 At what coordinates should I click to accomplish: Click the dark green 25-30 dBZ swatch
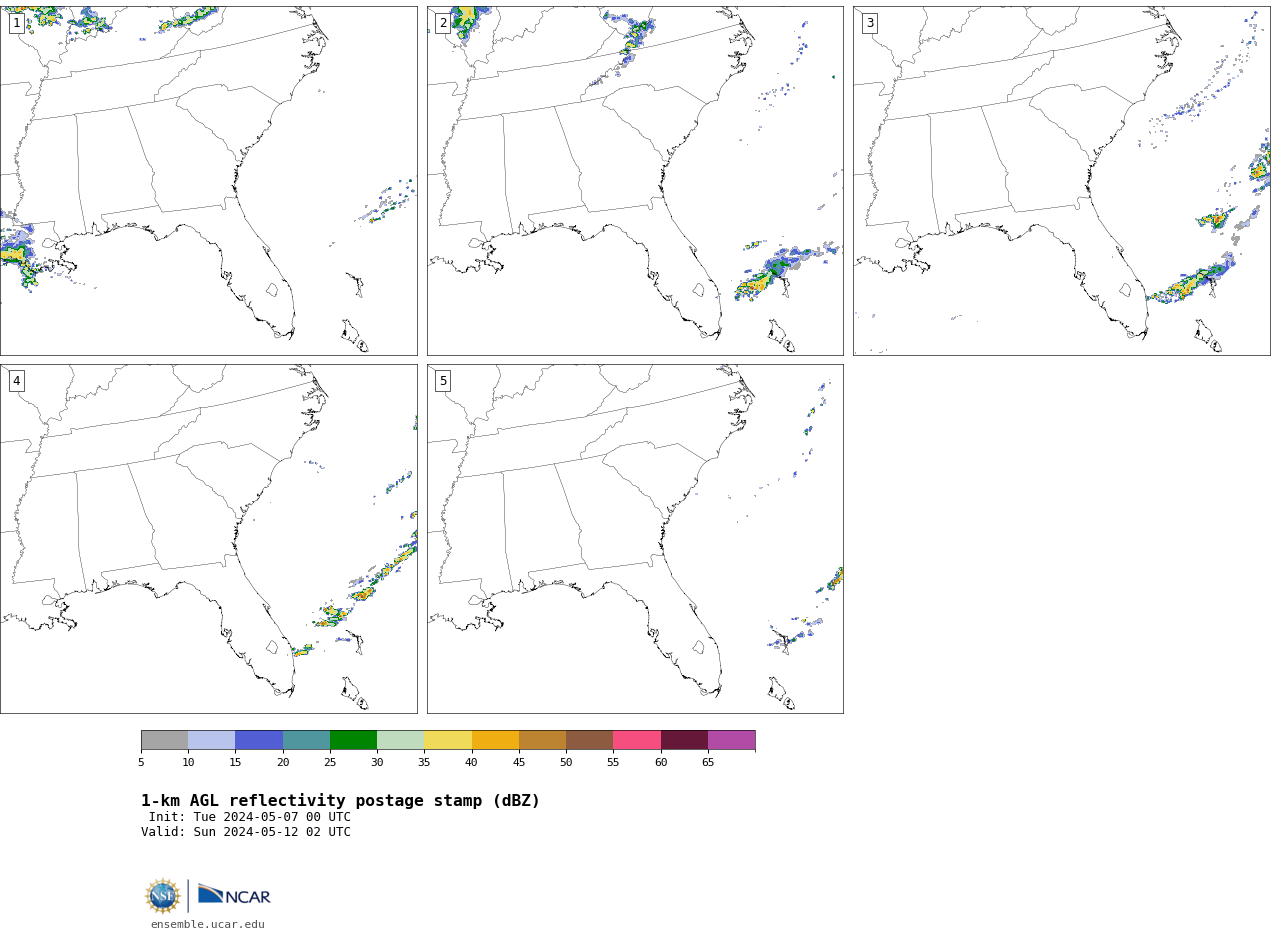tap(353, 740)
